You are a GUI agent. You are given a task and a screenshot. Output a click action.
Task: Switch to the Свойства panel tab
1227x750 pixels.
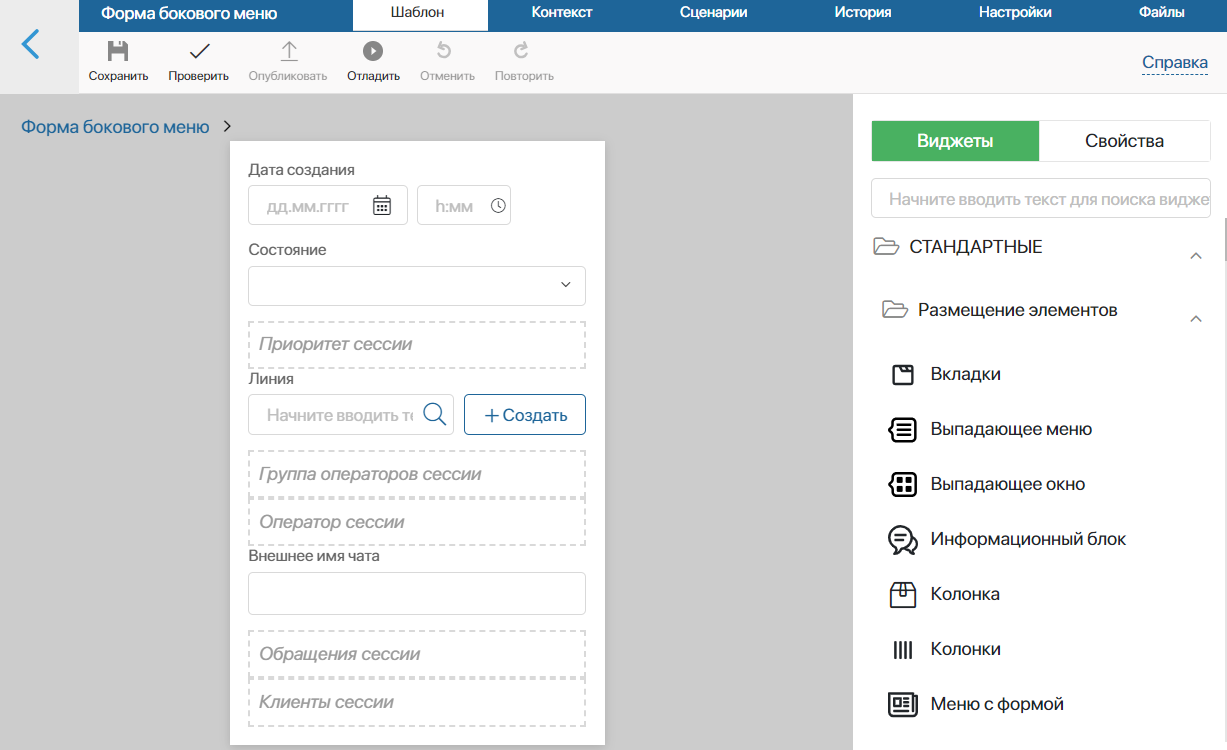(x=1125, y=141)
